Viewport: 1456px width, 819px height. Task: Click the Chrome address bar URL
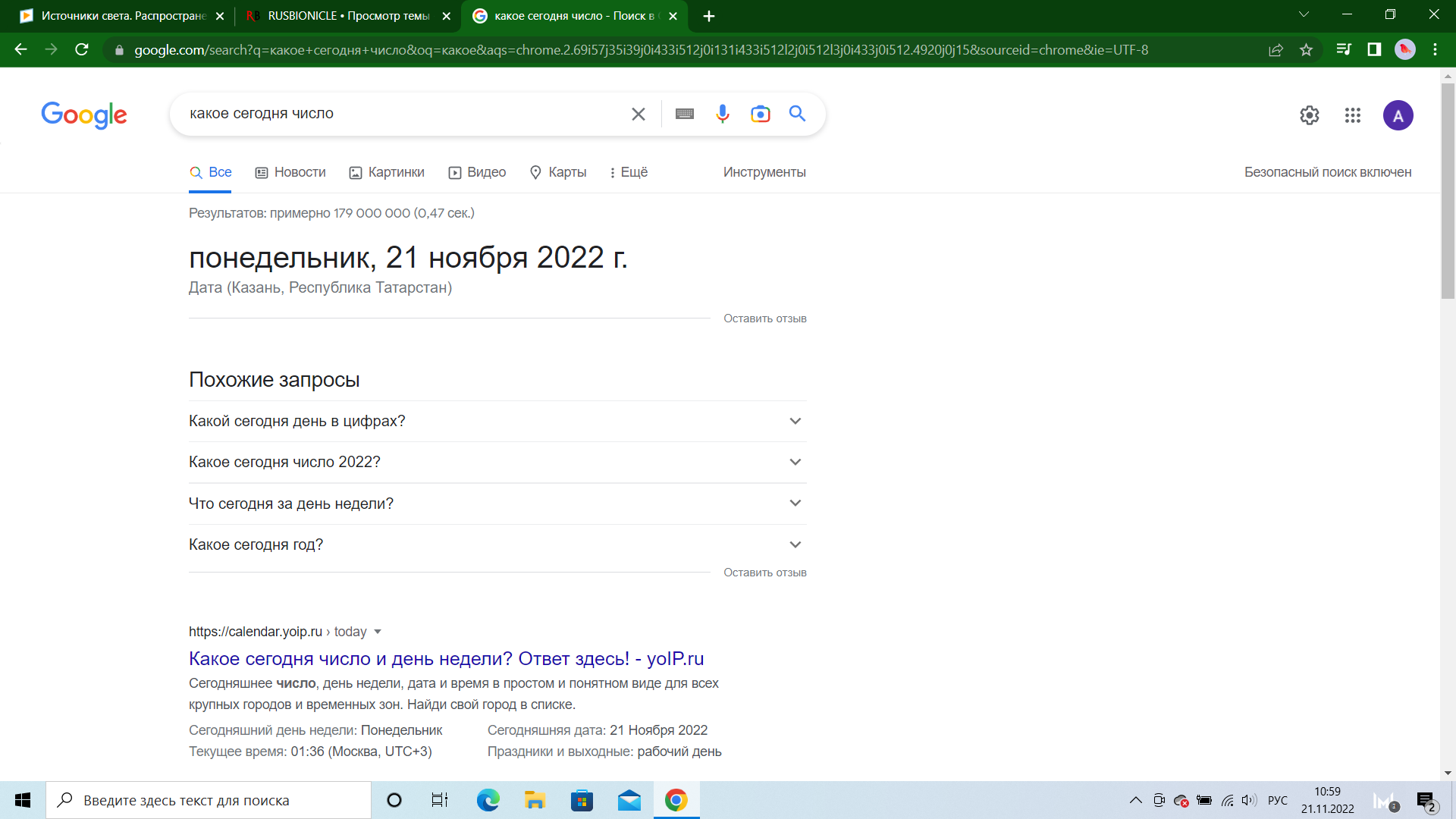[x=641, y=50]
